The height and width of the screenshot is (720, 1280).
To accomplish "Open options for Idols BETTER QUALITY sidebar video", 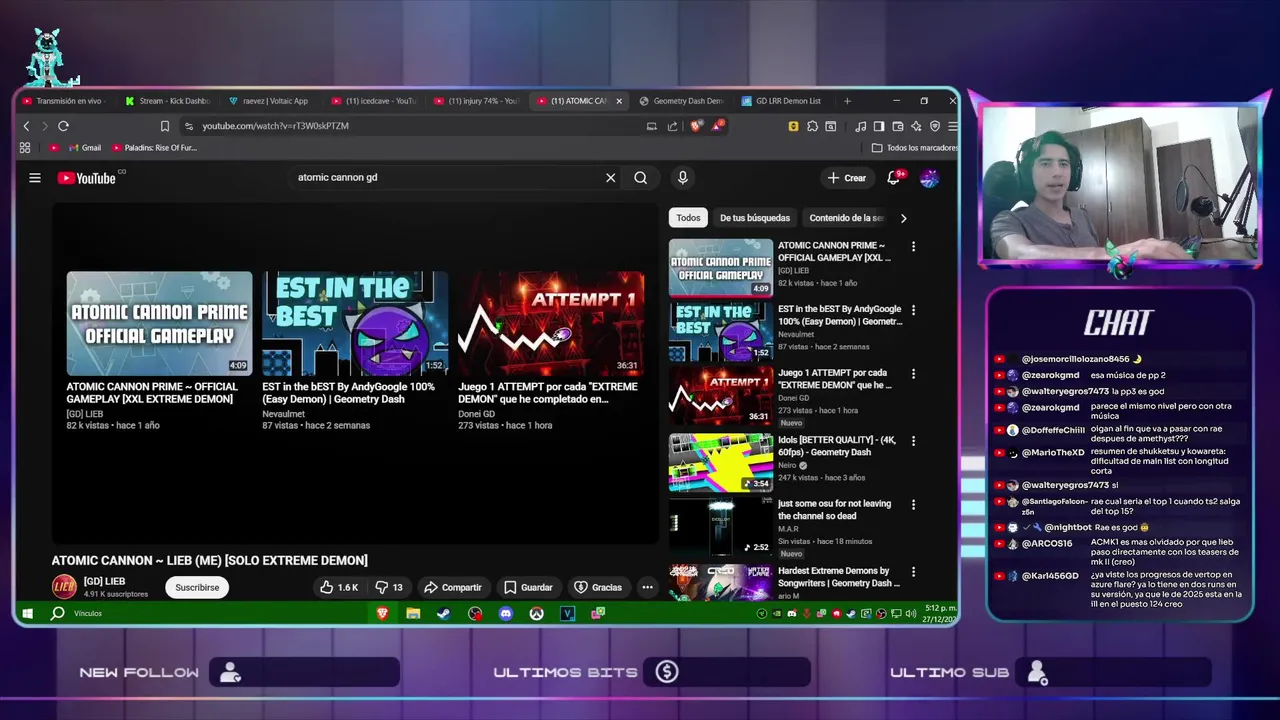I will (913, 441).
